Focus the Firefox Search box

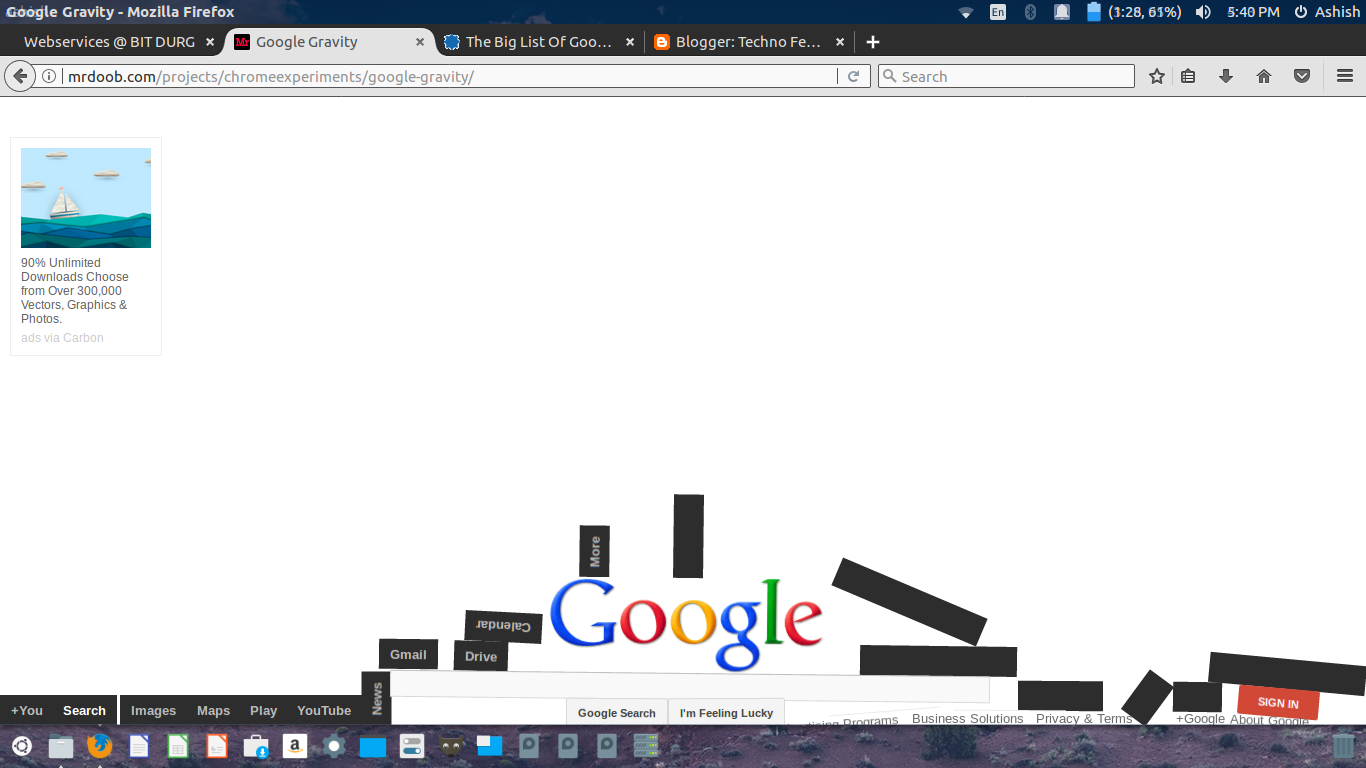point(1006,76)
